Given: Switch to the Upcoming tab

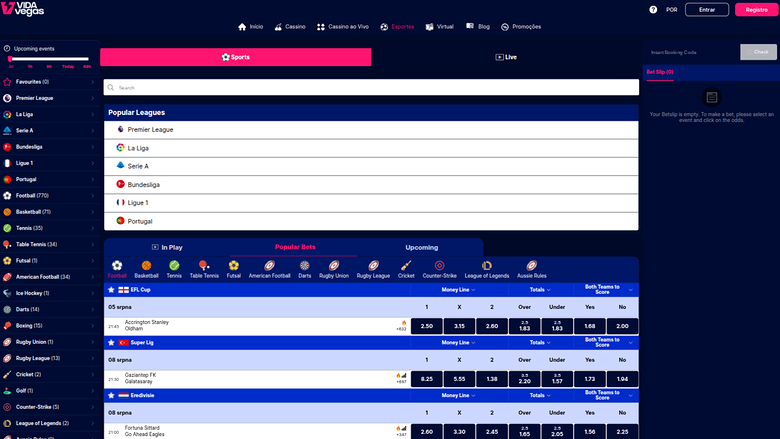Looking at the screenshot, I should pos(421,247).
